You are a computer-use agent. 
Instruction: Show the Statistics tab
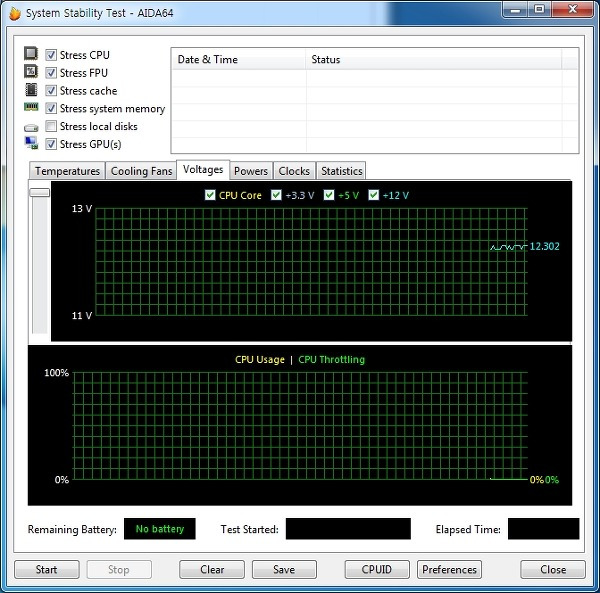coord(341,171)
